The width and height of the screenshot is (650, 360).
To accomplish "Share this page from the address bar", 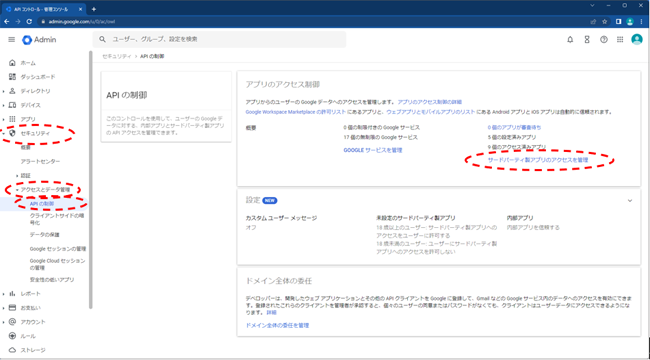I will tap(594, 22).
